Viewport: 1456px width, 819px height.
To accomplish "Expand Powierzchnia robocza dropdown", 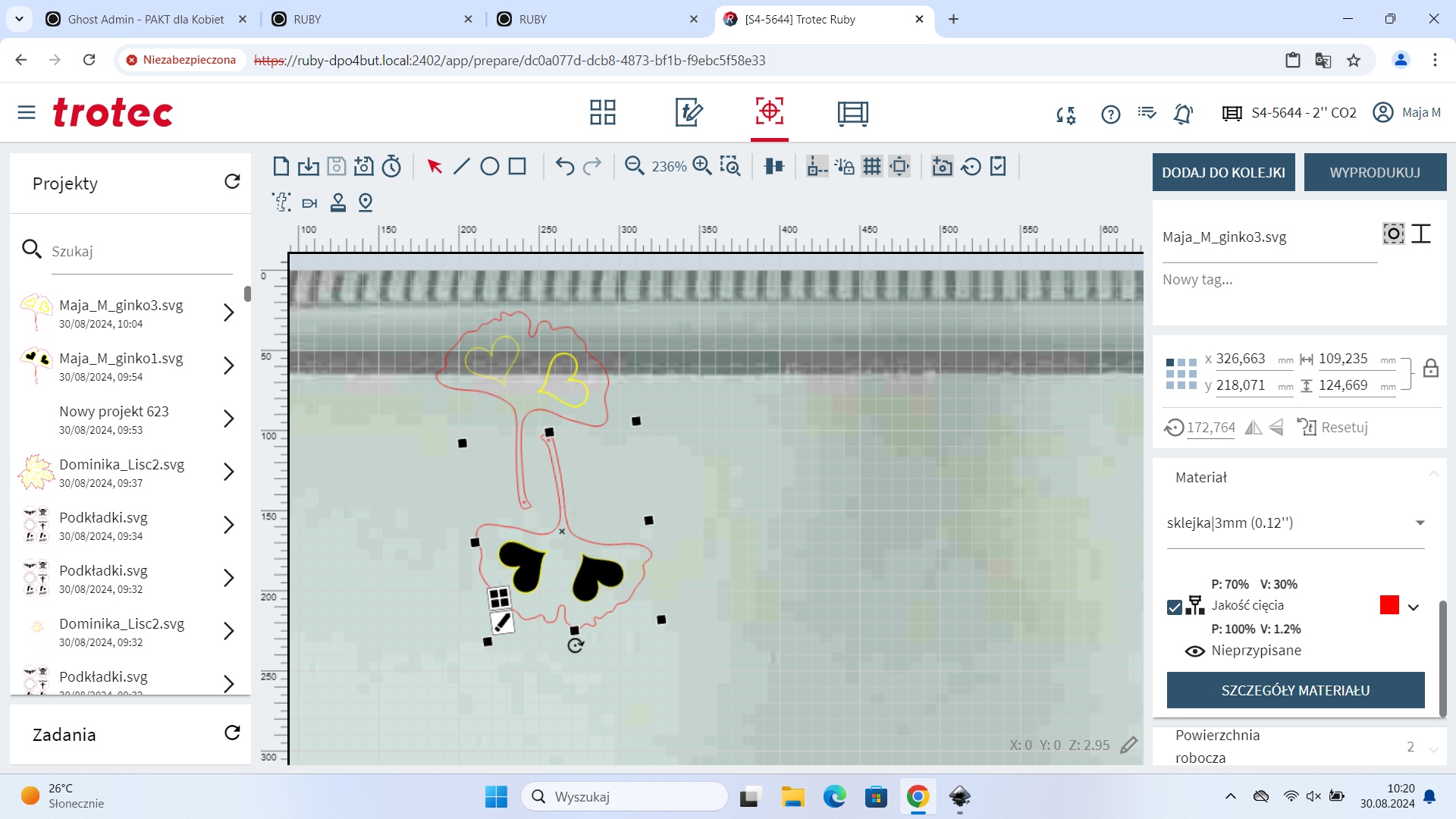I will (x=1433, y=749).
